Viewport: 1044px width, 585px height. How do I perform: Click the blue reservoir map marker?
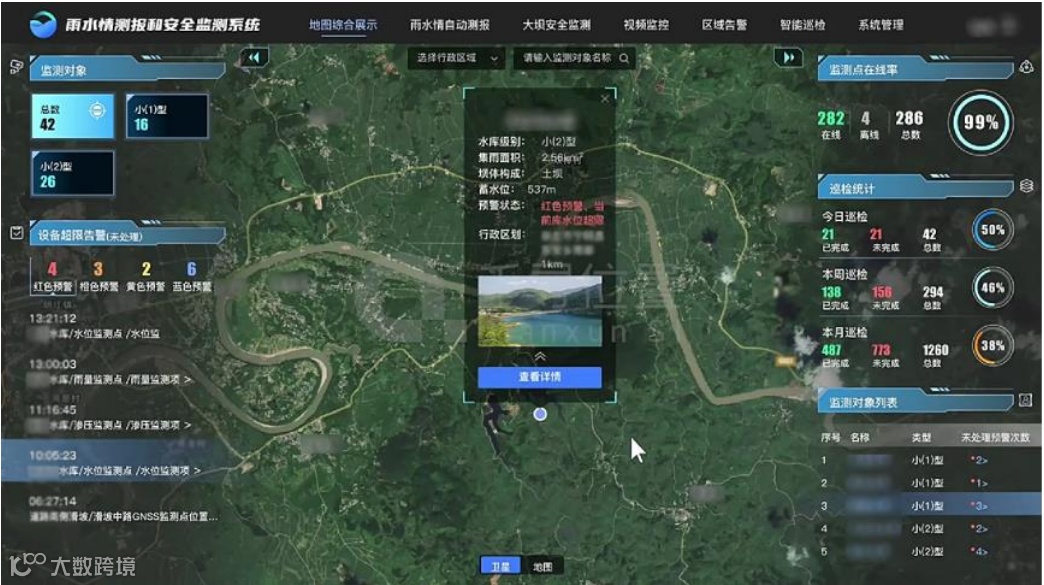click(x=541, y=414)
